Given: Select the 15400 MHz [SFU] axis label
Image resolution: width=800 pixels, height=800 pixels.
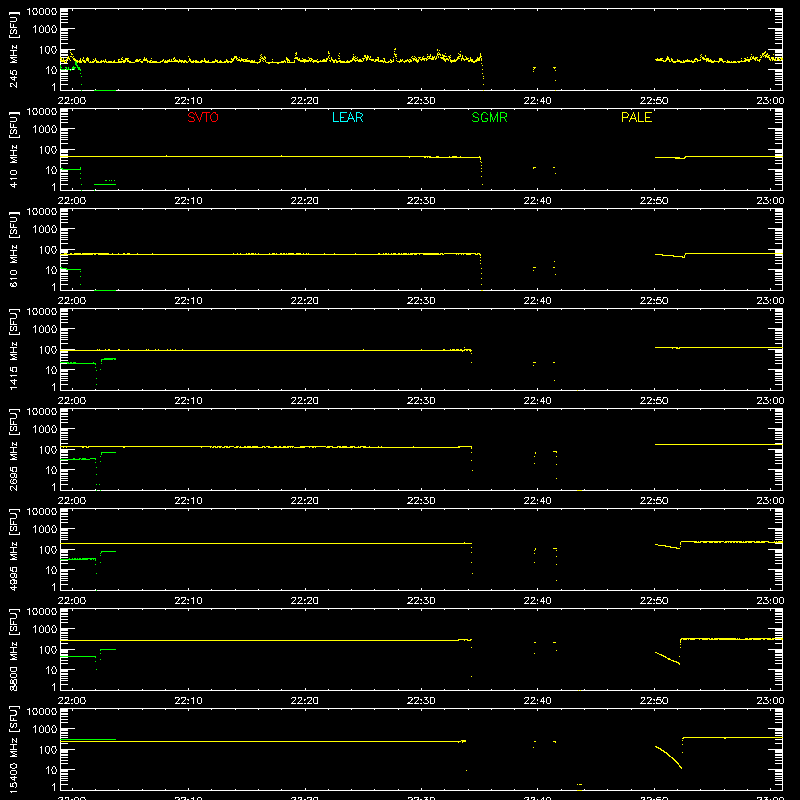Looking at the screenshot, I should [14, 749].
